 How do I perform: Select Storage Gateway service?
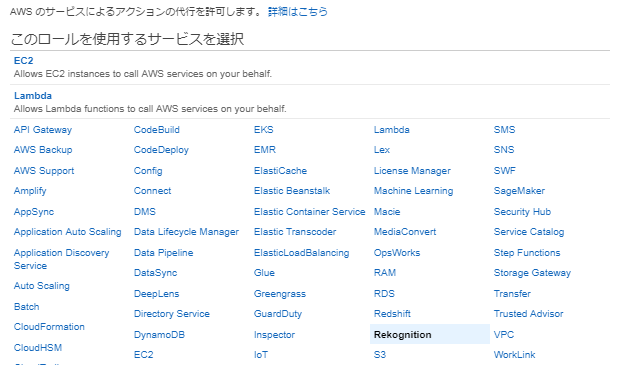point(532,273)
